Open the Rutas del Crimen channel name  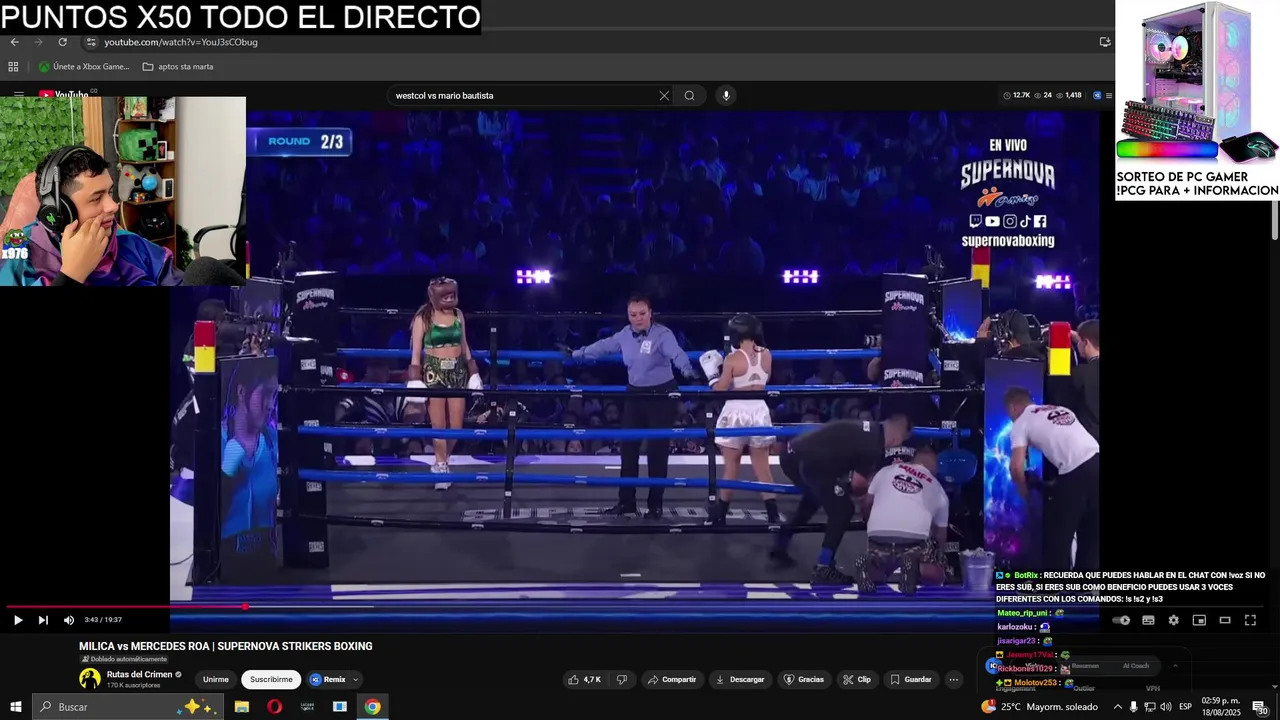coord(140,675)
